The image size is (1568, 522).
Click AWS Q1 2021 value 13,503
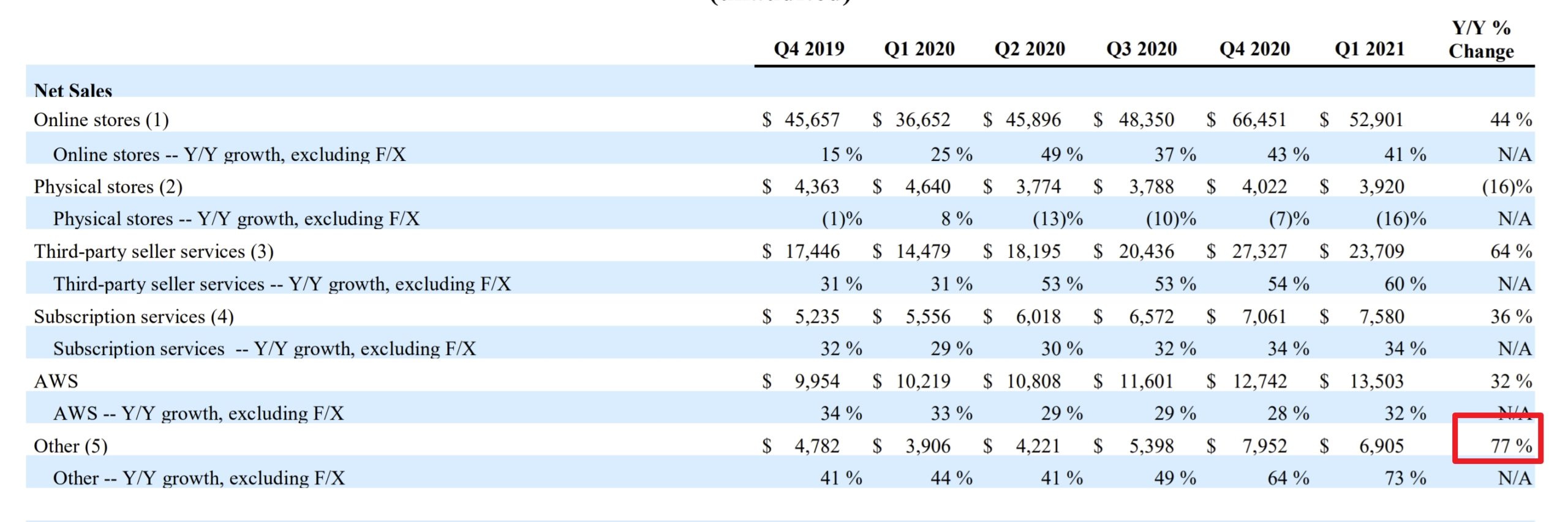tap(1376, 381)
